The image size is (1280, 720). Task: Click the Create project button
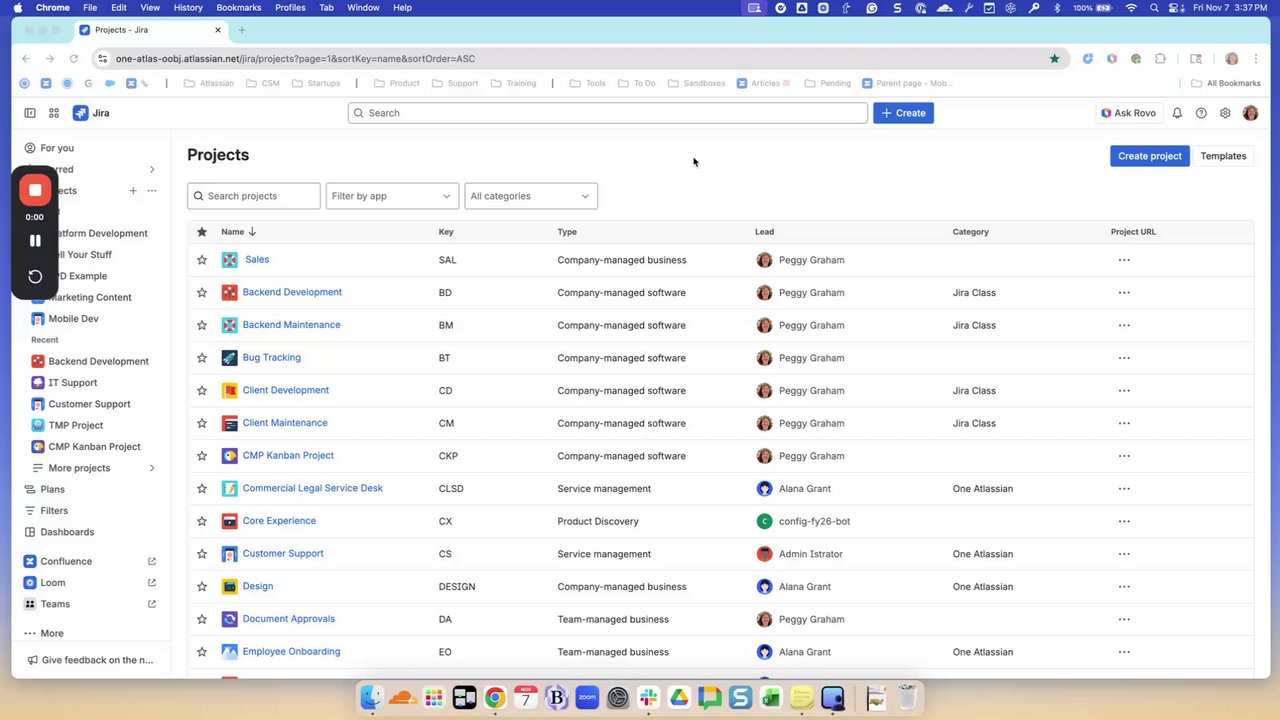1150,156
